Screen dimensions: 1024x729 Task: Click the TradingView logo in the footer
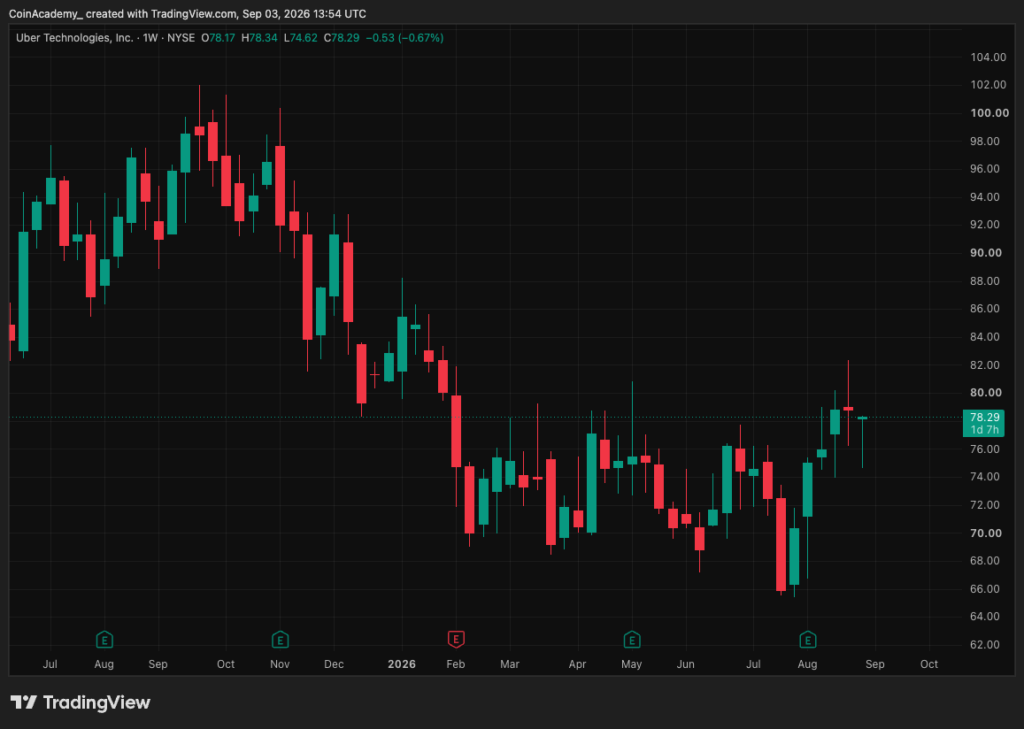click(80, 702)
